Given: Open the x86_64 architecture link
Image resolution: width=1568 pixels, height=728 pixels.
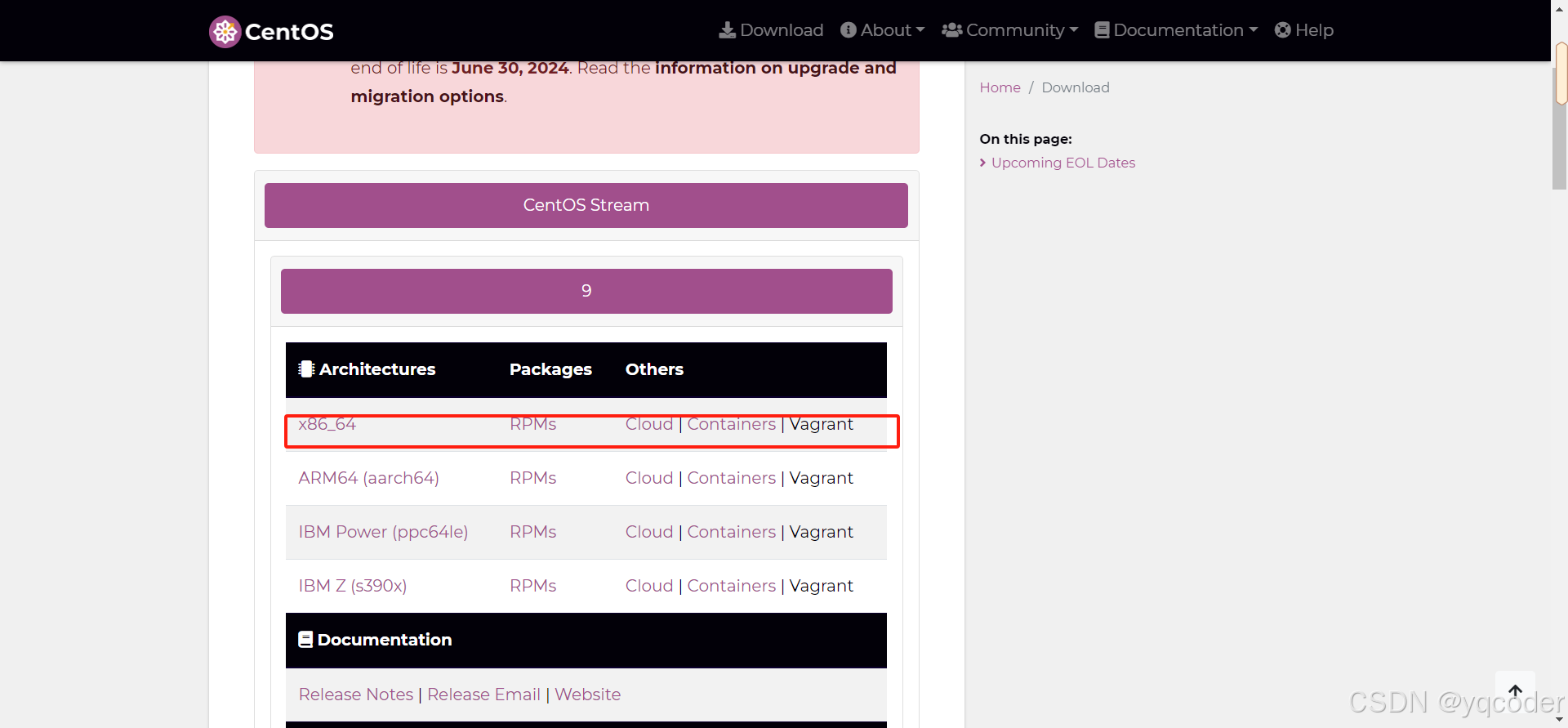Looking at the screenshot, I should [327, 424].
